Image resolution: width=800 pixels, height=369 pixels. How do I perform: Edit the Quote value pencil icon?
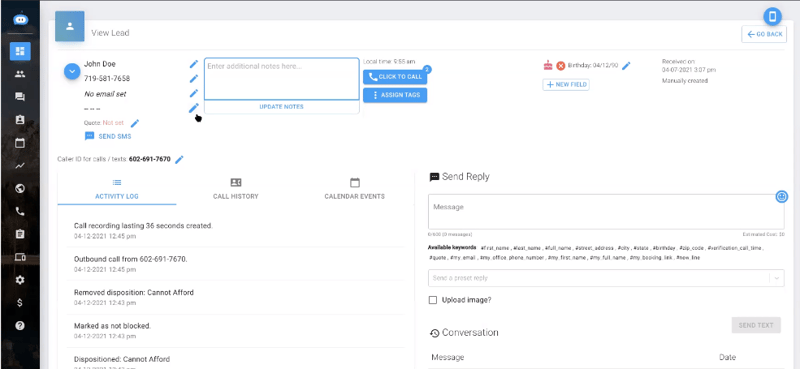(x=135, y=123)
